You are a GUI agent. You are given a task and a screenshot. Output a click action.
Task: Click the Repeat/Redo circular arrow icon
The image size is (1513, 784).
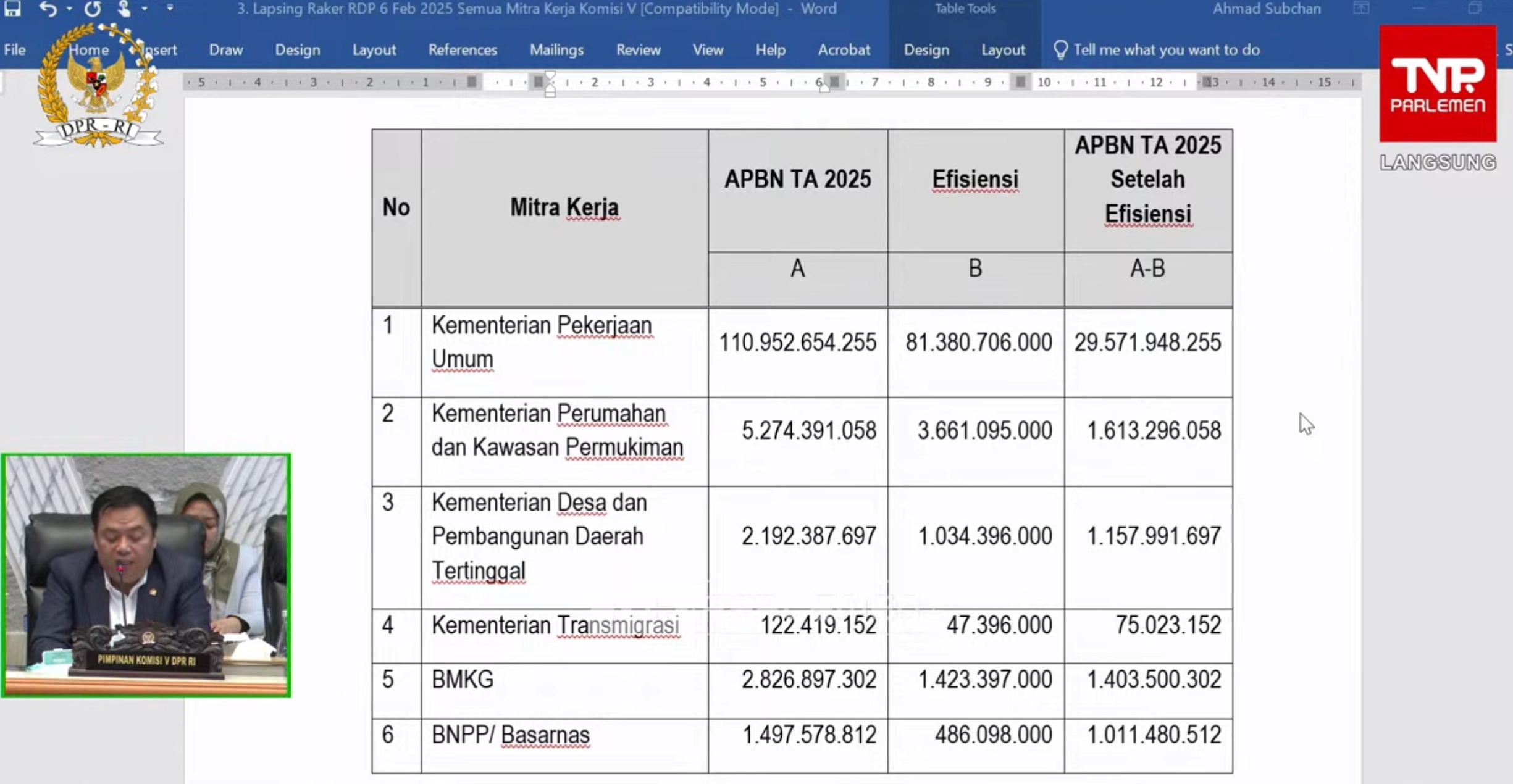93,9
